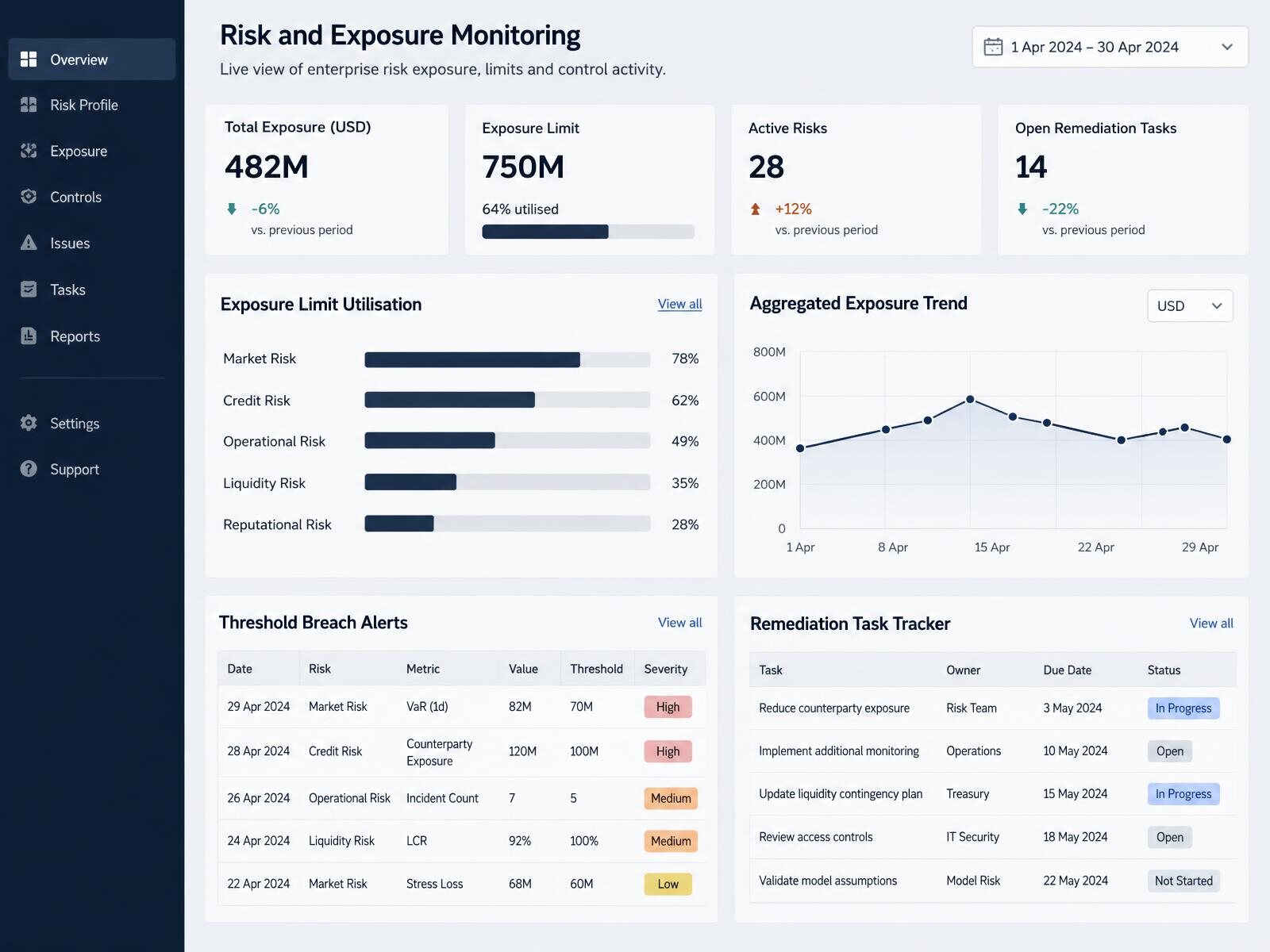Click the Medium severity badge for LCR
The image size is (1270, 952).
coord(671,841)
